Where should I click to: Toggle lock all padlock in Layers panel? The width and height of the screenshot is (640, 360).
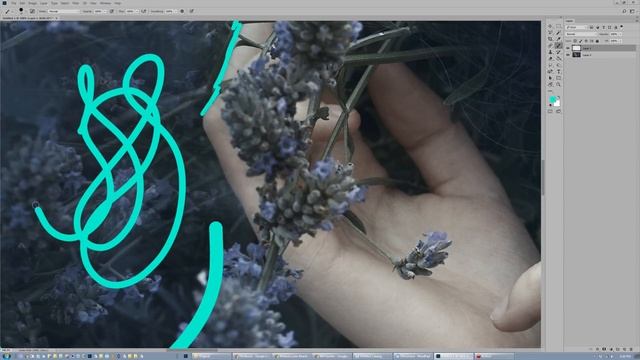point(597,41)
